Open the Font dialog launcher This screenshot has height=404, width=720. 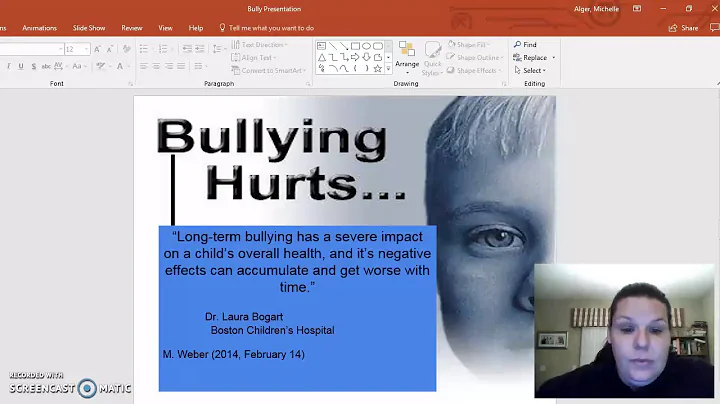click(130, 84)
